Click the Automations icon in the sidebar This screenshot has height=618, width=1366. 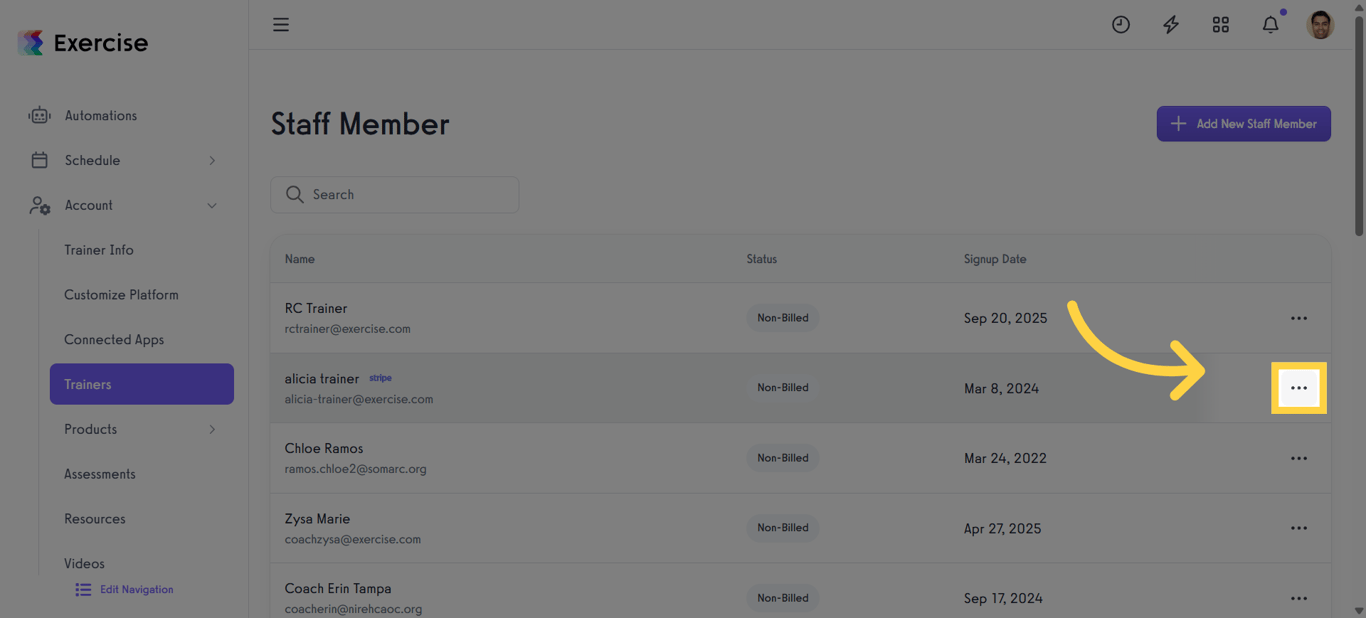coord(39,115)
